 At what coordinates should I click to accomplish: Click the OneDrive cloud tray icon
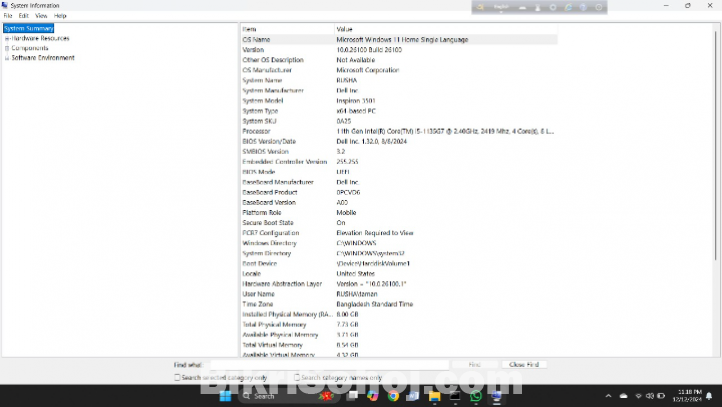click(x=623, y=396)
